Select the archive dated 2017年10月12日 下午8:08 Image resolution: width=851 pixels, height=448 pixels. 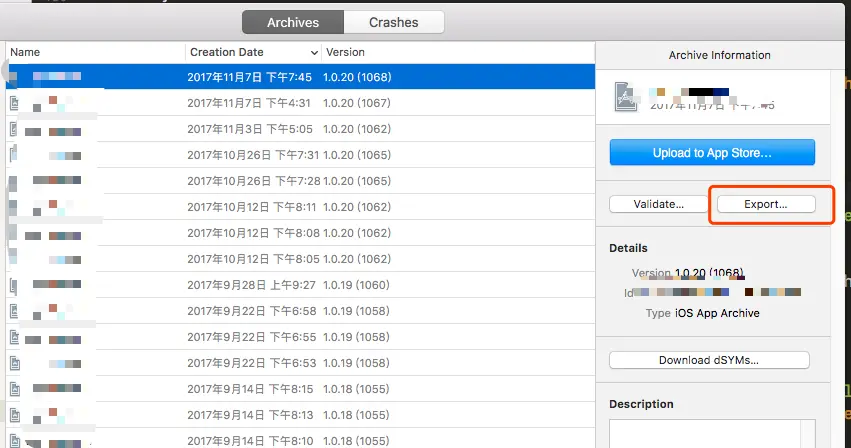click(x=300, y=233)
